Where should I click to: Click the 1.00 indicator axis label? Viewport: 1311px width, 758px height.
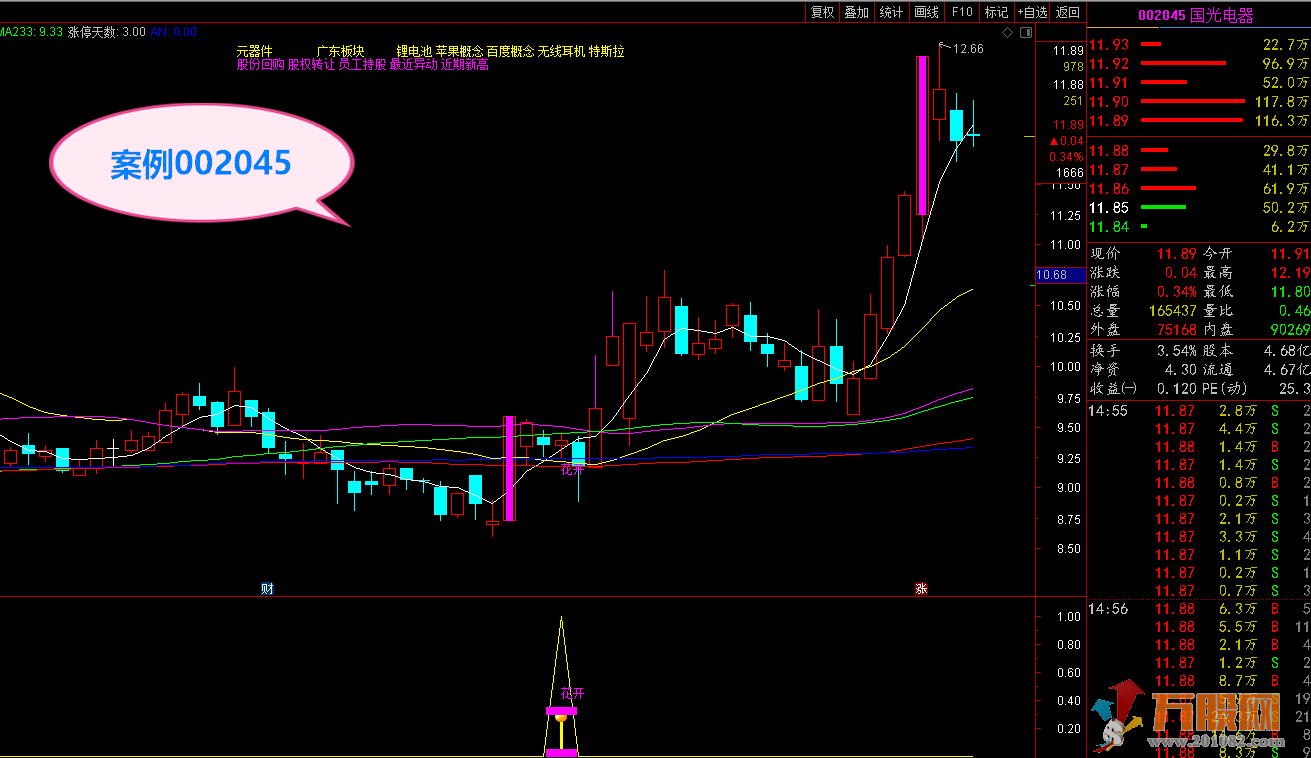[1068, 617]
